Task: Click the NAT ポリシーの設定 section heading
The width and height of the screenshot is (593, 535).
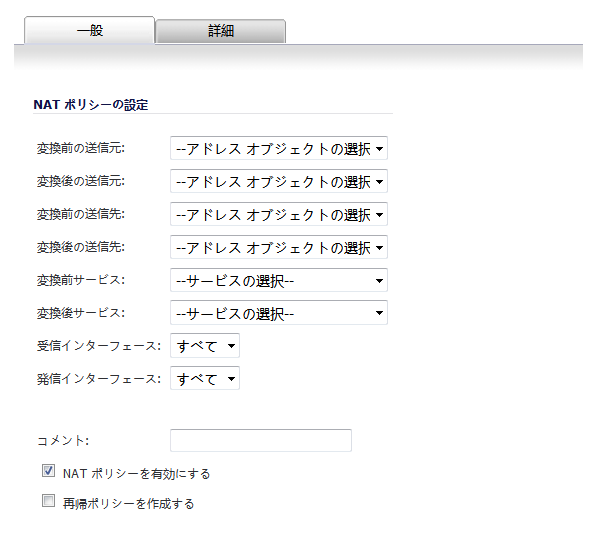Action: click(x=91, y=105)
